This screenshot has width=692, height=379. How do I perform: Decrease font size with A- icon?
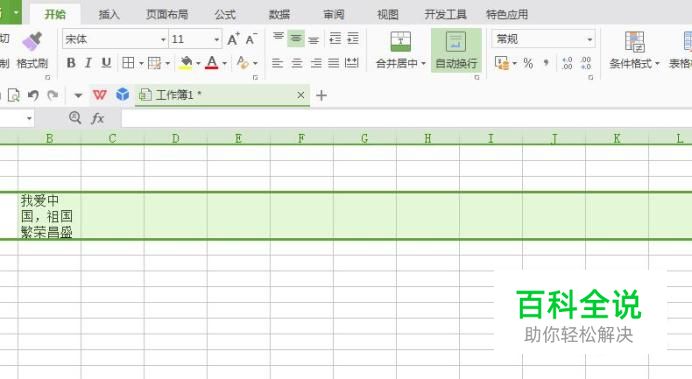tap(251, 39)
